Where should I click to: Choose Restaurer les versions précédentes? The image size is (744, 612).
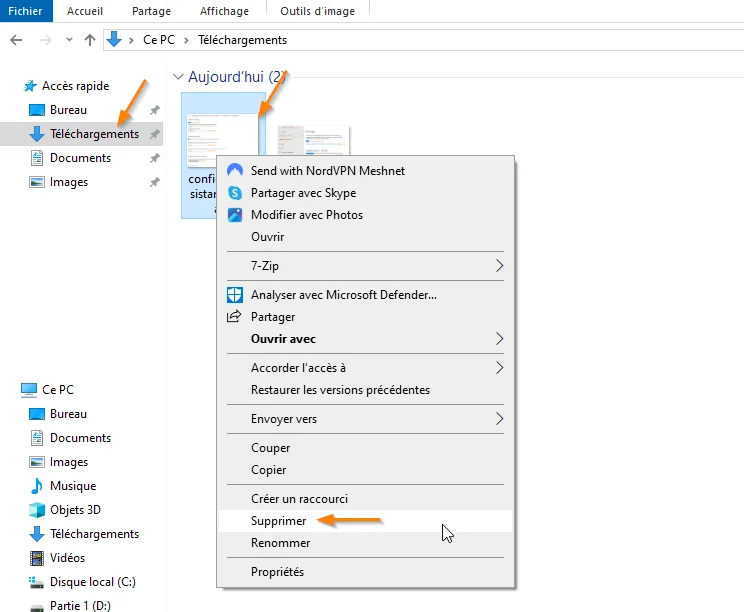click(x=365, y=390)
